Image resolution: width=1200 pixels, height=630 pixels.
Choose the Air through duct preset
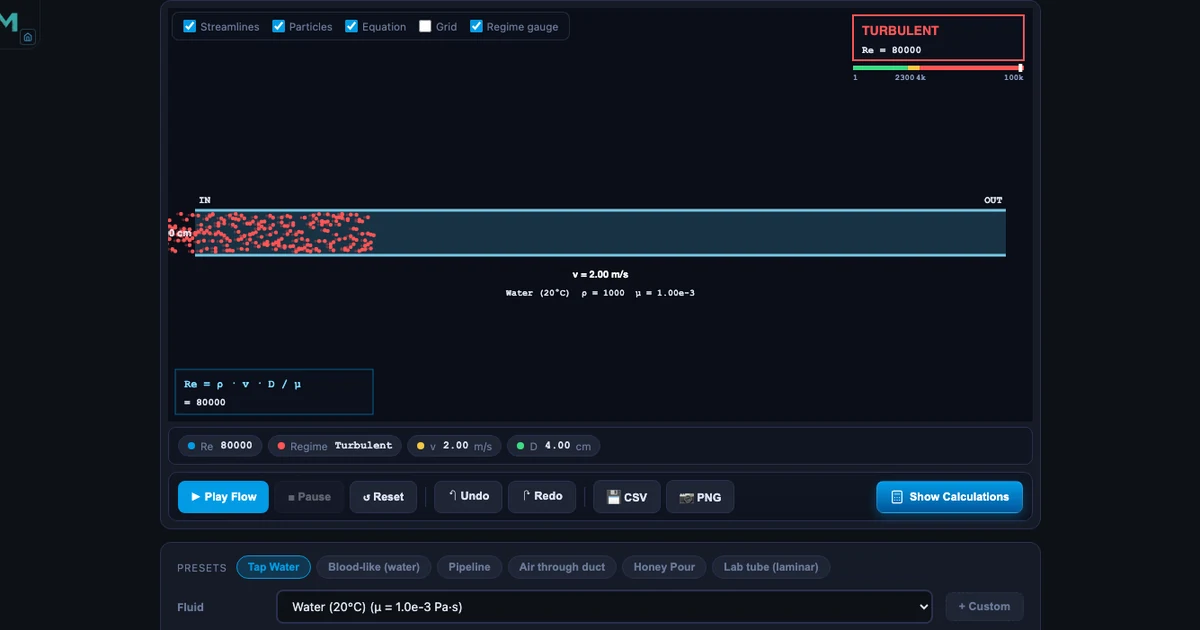click(x=562, y=567)
